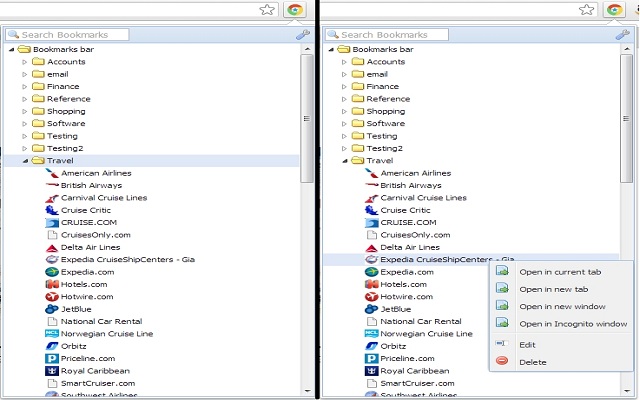Screen dimensions: 640x400
Task: Open wrench settings icon in right panel
Action: coord(622,35)
